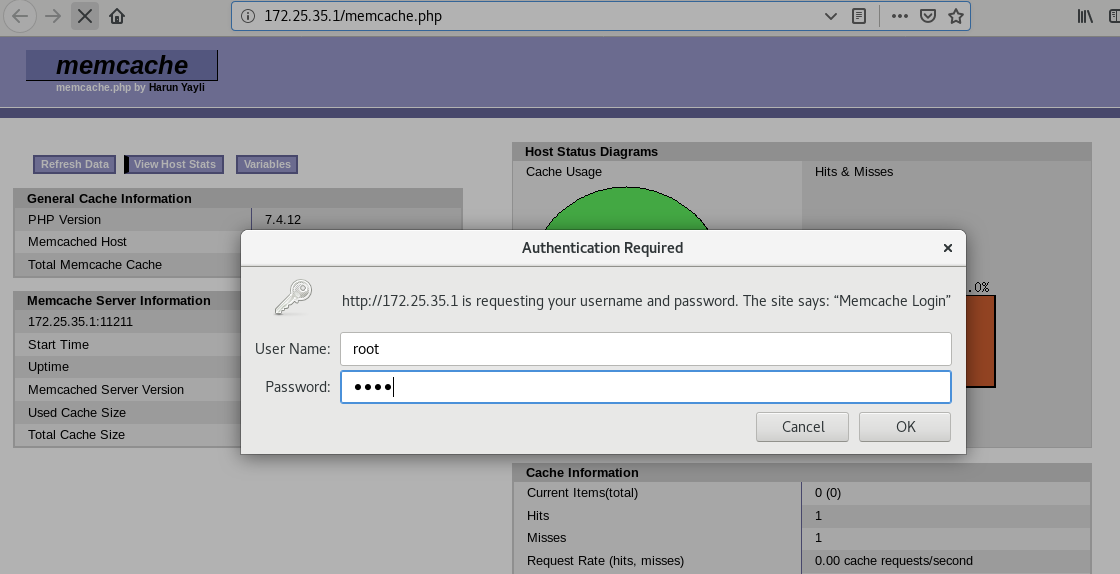
Task: Click the Start Time row label
Action: (x=59, y=345)
